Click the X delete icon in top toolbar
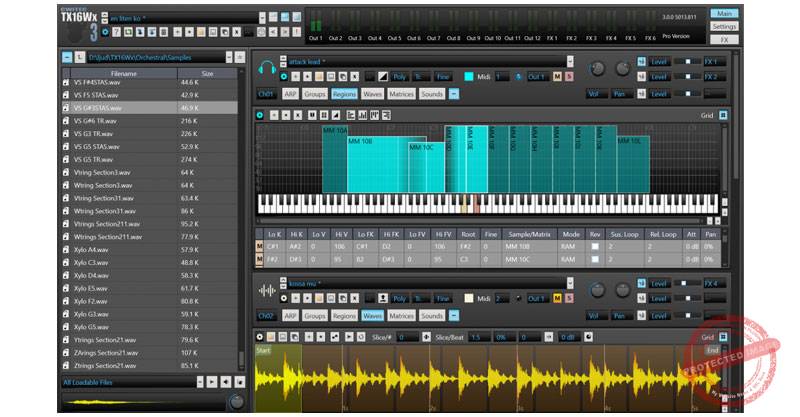 pos(237,32)
